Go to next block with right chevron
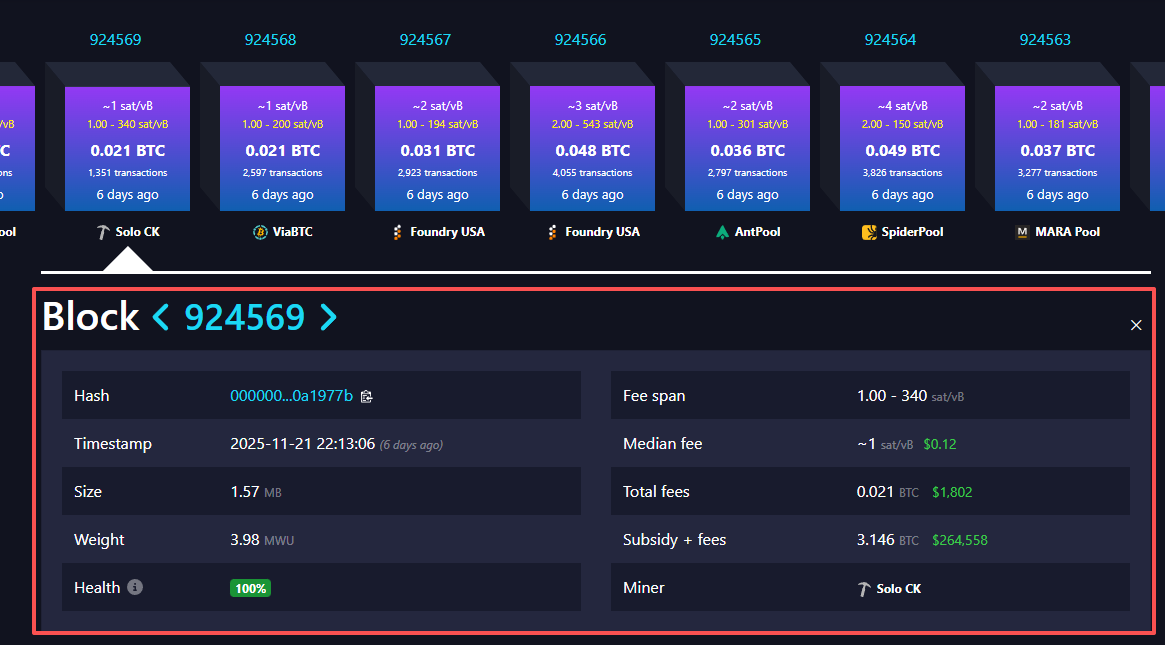The width and height of the screenshot is (1165, 645). (328, 317)
